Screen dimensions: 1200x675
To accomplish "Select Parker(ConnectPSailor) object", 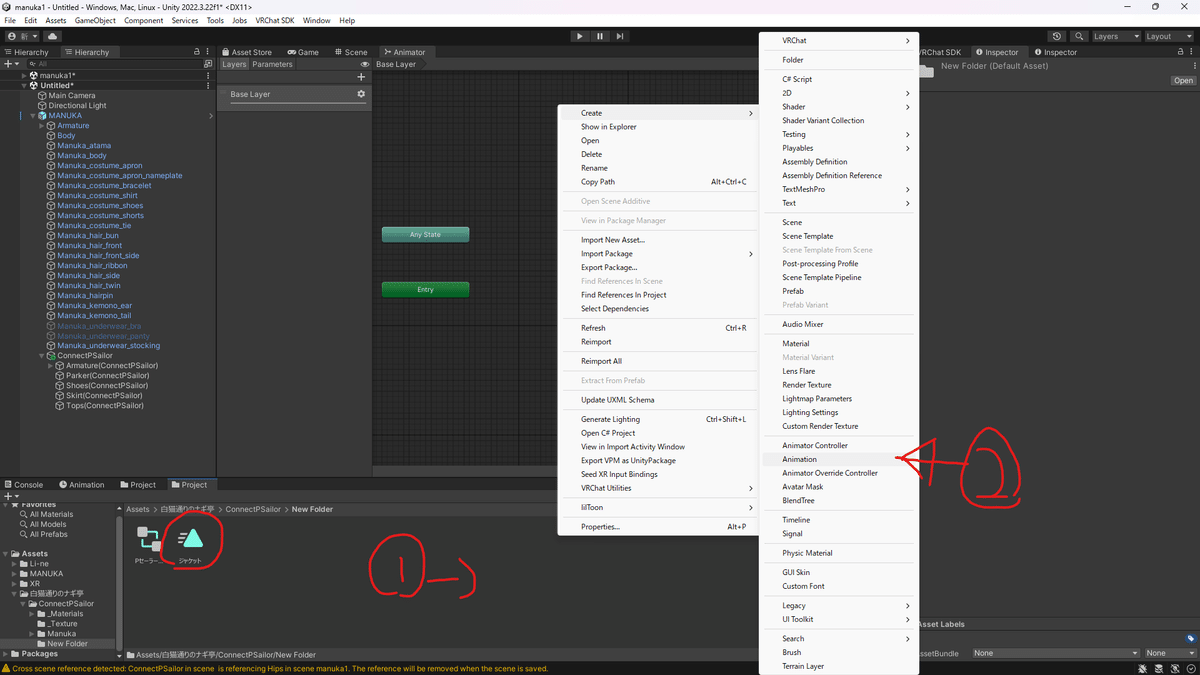I will click(107, 376).
